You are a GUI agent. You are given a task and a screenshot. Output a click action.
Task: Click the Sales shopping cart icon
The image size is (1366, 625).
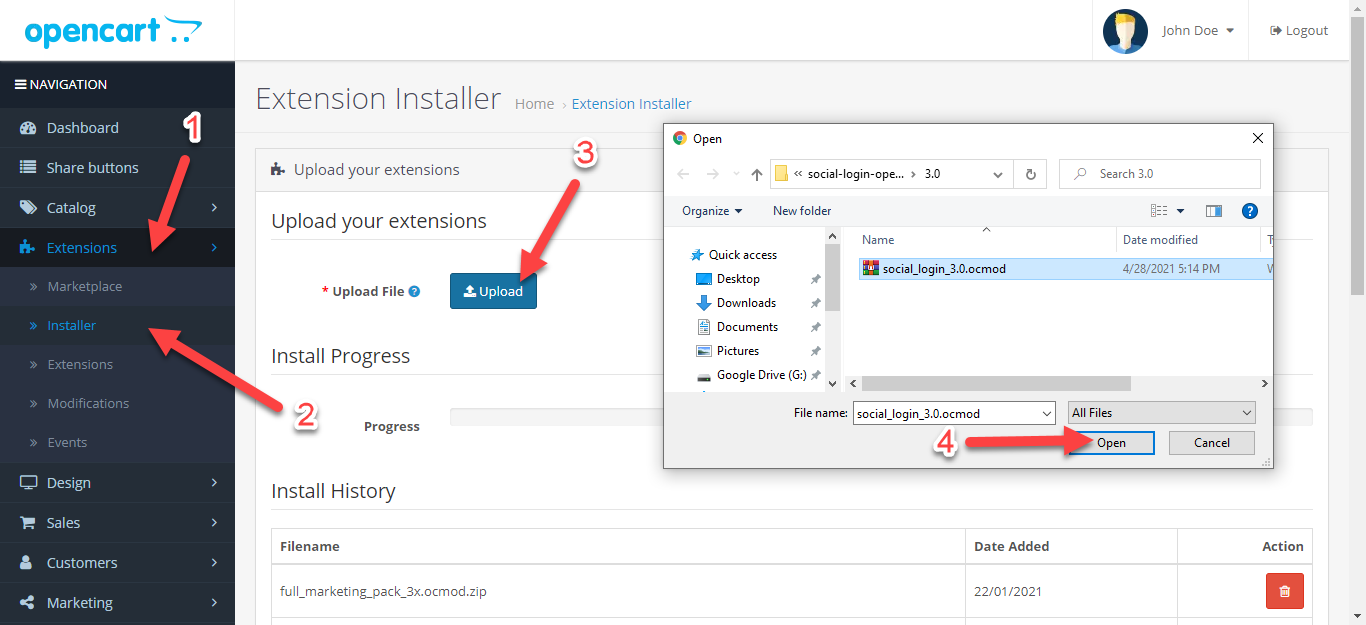28,523
